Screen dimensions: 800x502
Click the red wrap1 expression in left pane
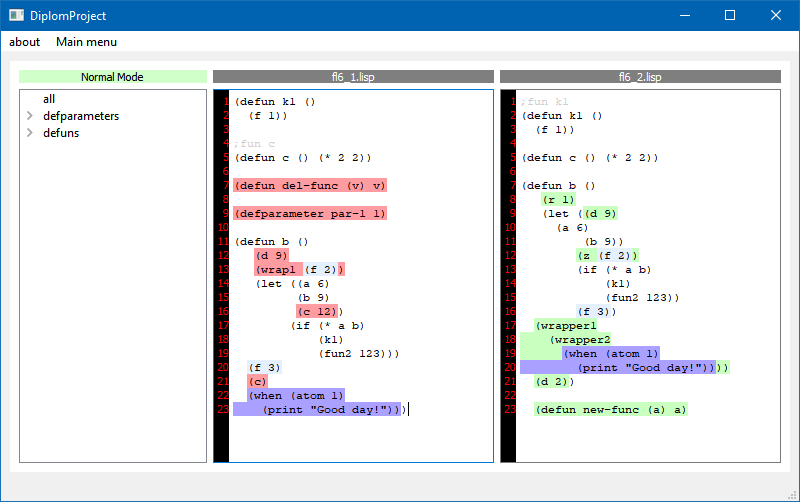tap(278, 269)
